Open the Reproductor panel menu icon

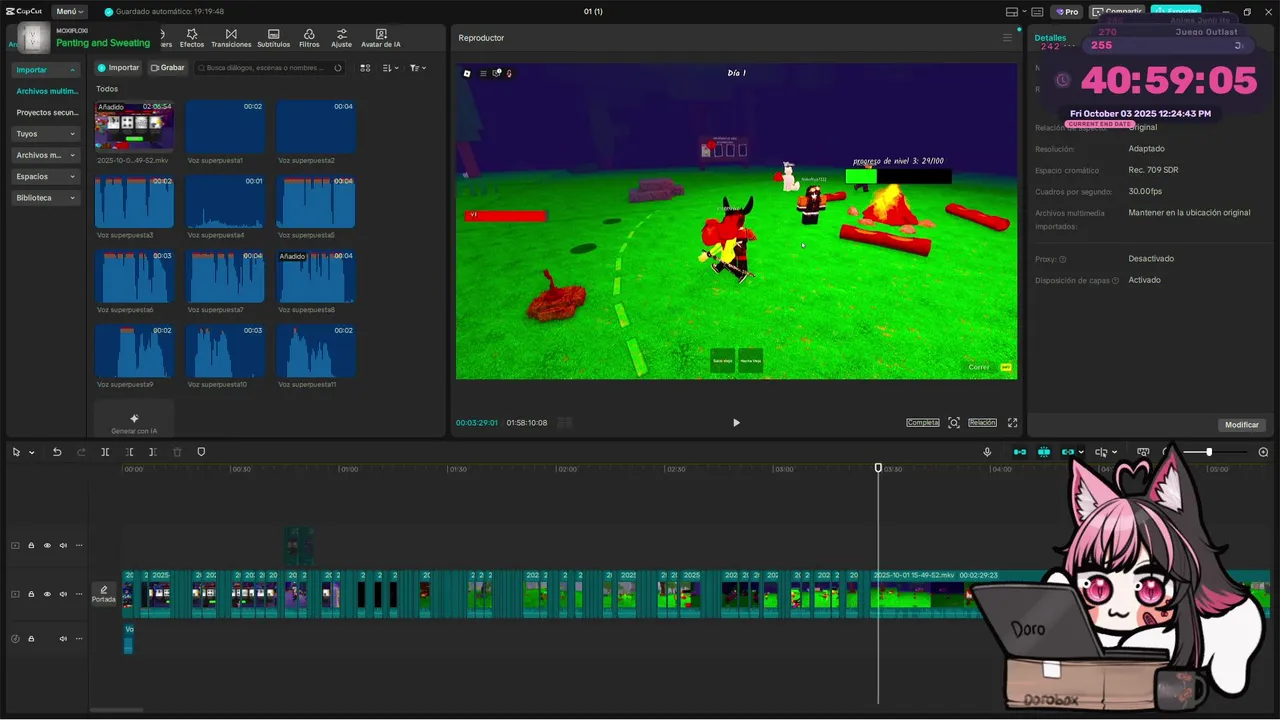[1007, 38]
